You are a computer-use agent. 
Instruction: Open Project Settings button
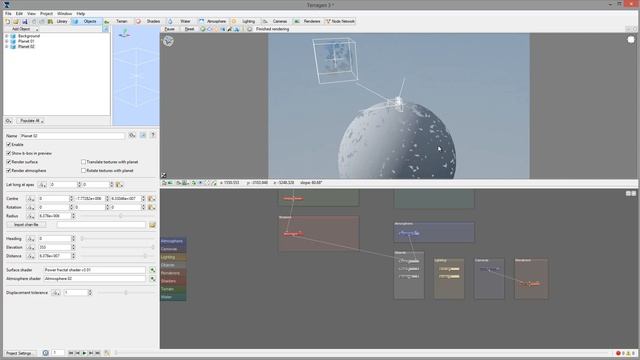point(20,353)
